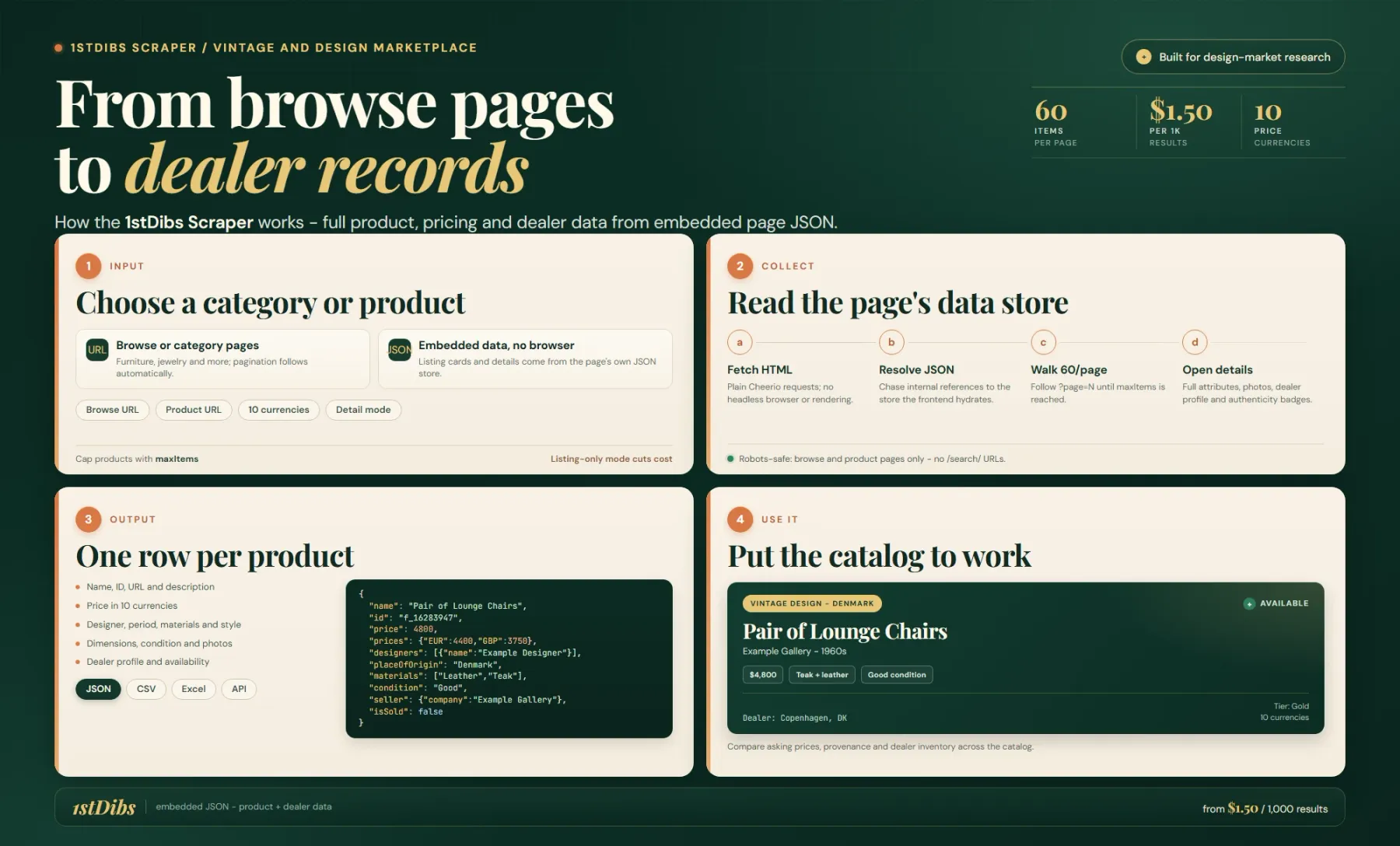Open the Embedded data, no browser card

tap(525, 358)
